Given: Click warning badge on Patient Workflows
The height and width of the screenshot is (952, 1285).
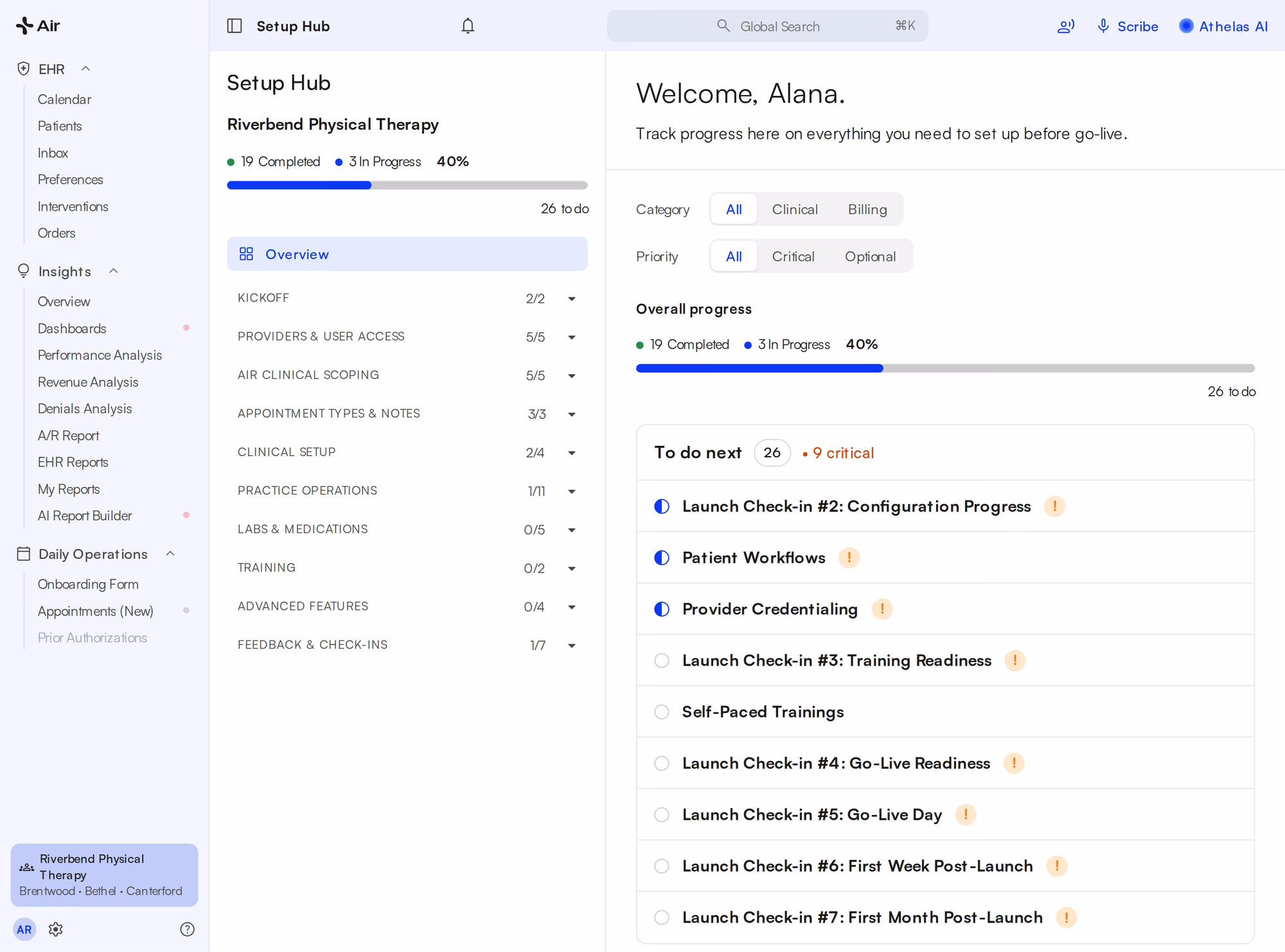Looking at the screenshot, I should 849,558.
